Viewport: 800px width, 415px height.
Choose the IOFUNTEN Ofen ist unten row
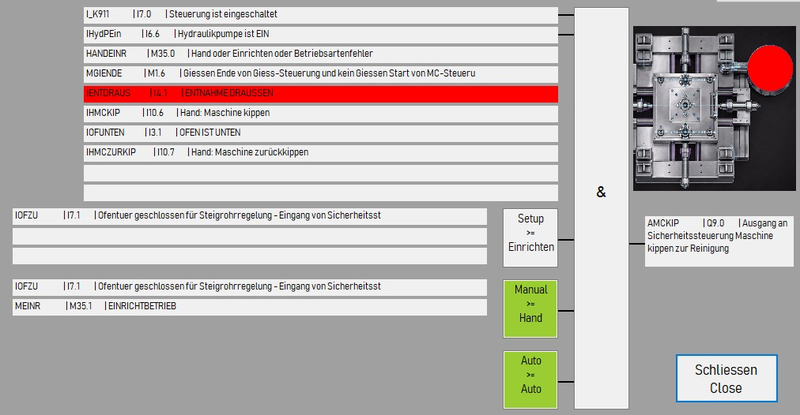(320, 133)
